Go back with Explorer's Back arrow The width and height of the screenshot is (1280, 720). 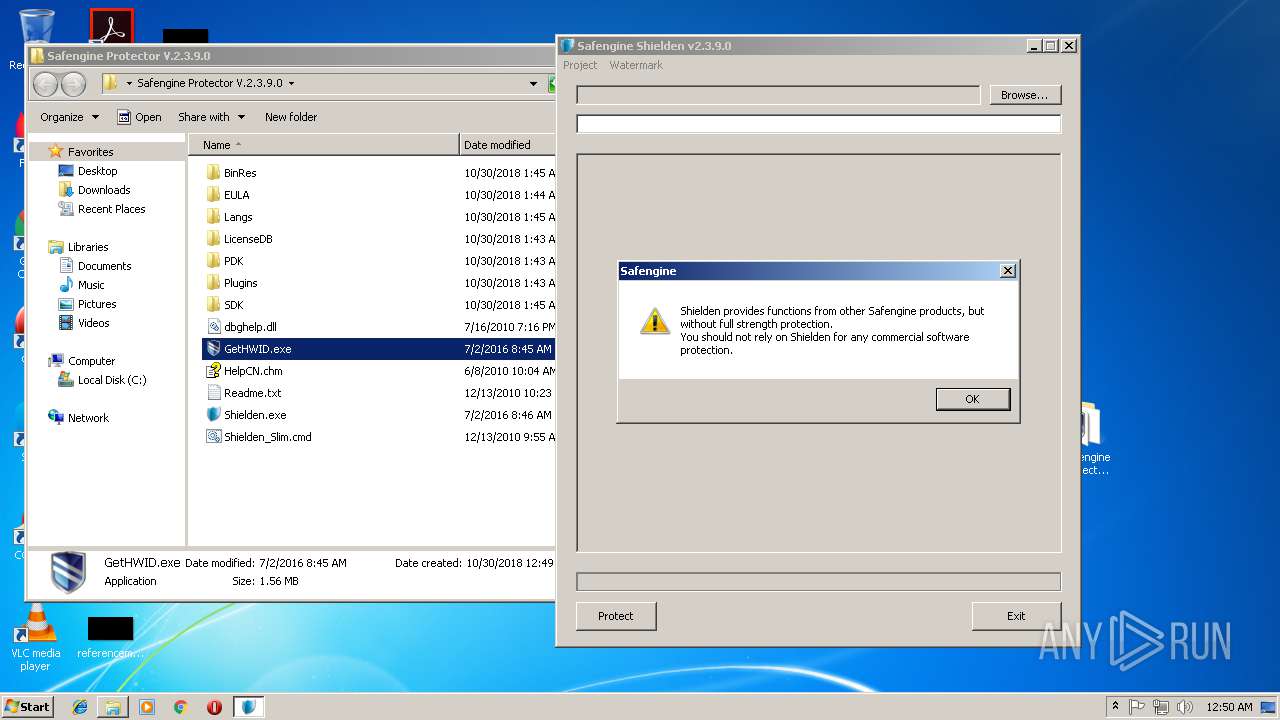[x=46, y=84]
